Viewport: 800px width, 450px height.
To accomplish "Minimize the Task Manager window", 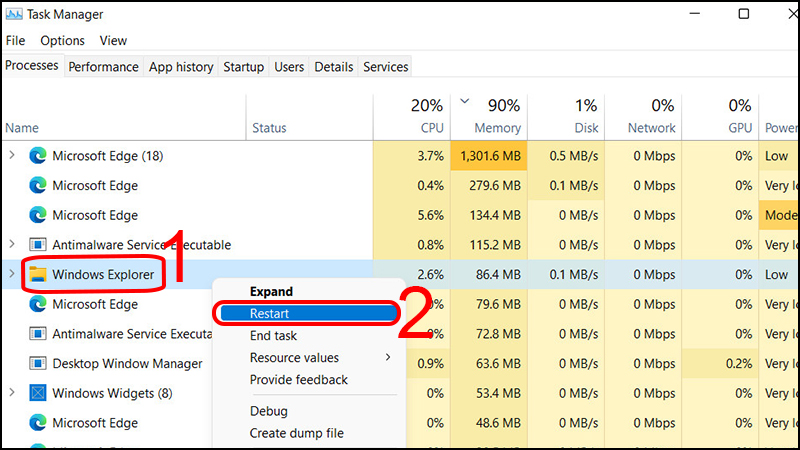I will pyautogui.click(x=695, y=14).
